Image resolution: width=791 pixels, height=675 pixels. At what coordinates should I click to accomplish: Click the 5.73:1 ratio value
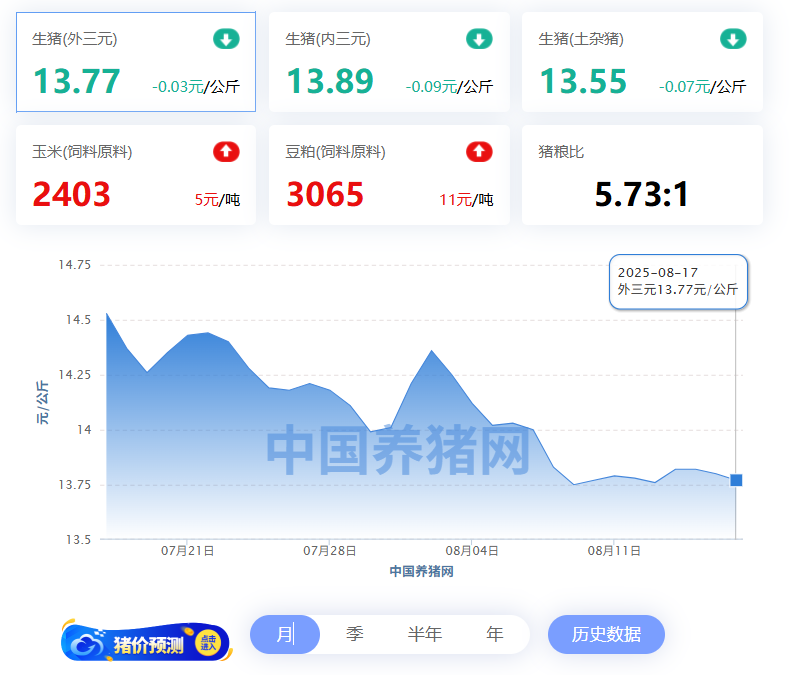(x=642, y=194)
